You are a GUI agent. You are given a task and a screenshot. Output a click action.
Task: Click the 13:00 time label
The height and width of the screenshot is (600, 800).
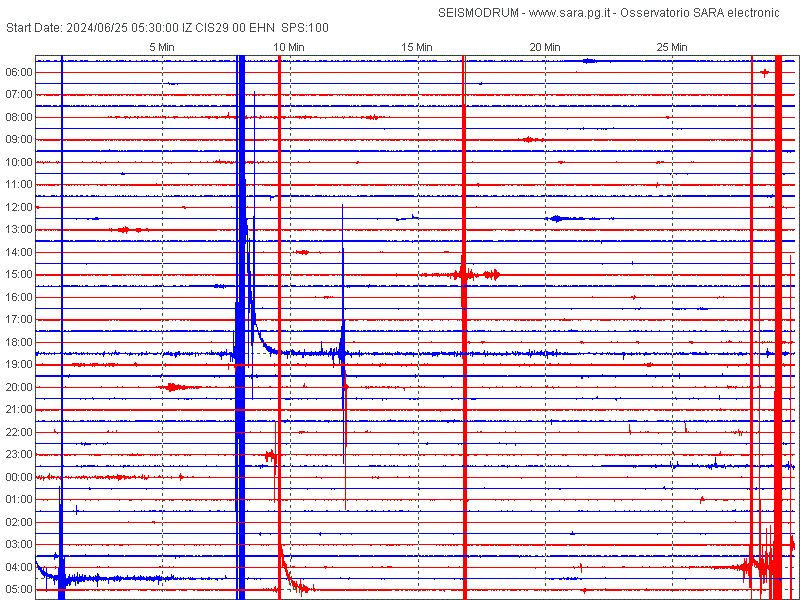coord(19,230)
